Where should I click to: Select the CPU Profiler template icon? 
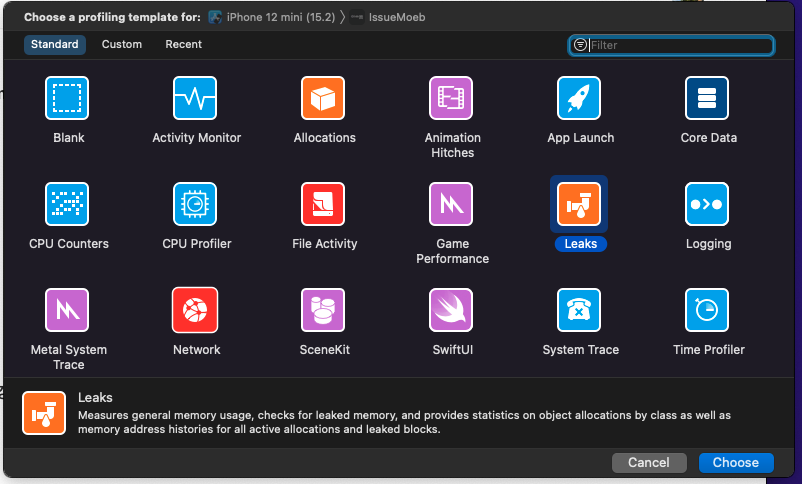[x=195, y=204]
